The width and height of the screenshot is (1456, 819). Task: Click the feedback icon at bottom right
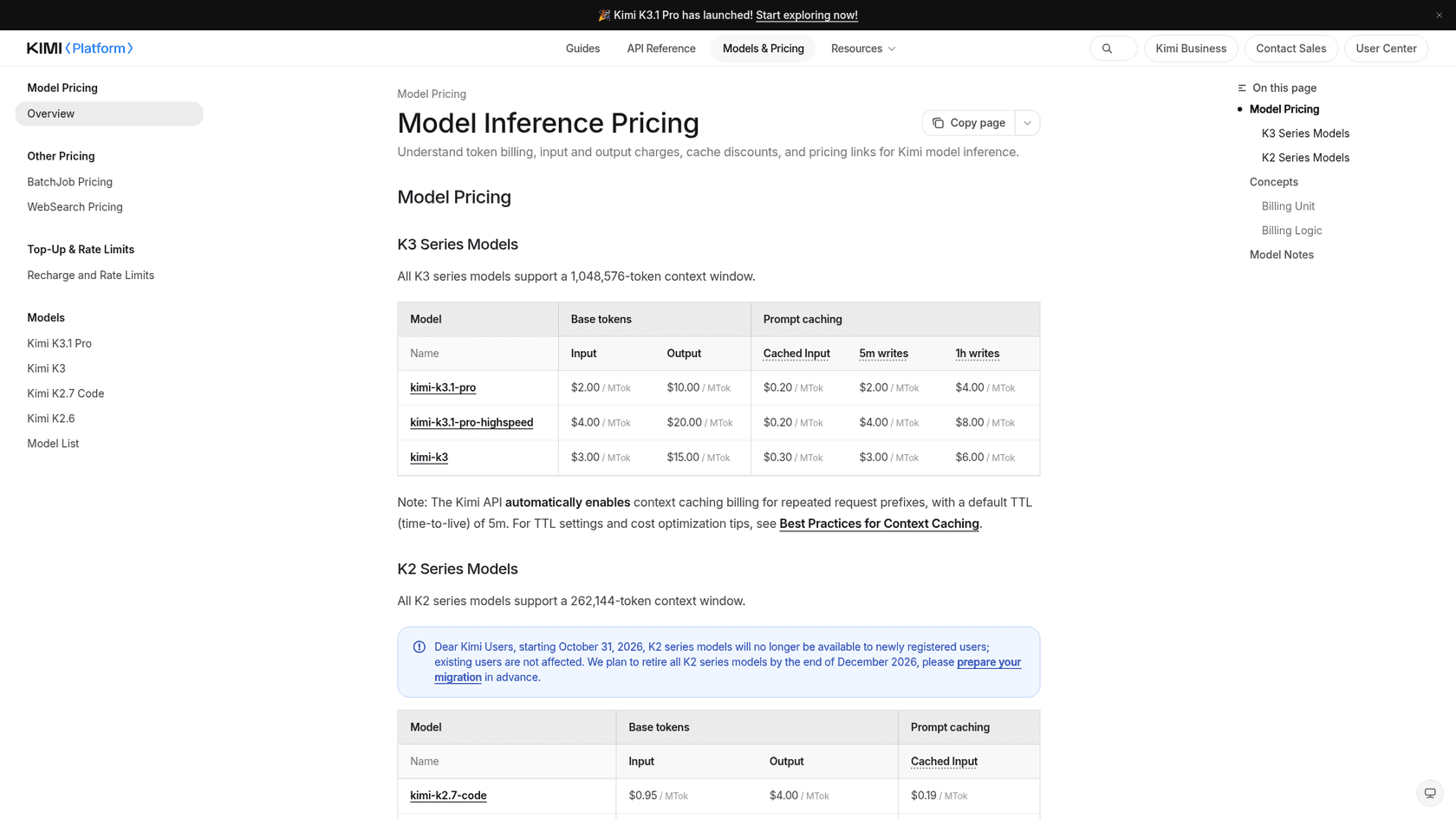coord(1430,793)
